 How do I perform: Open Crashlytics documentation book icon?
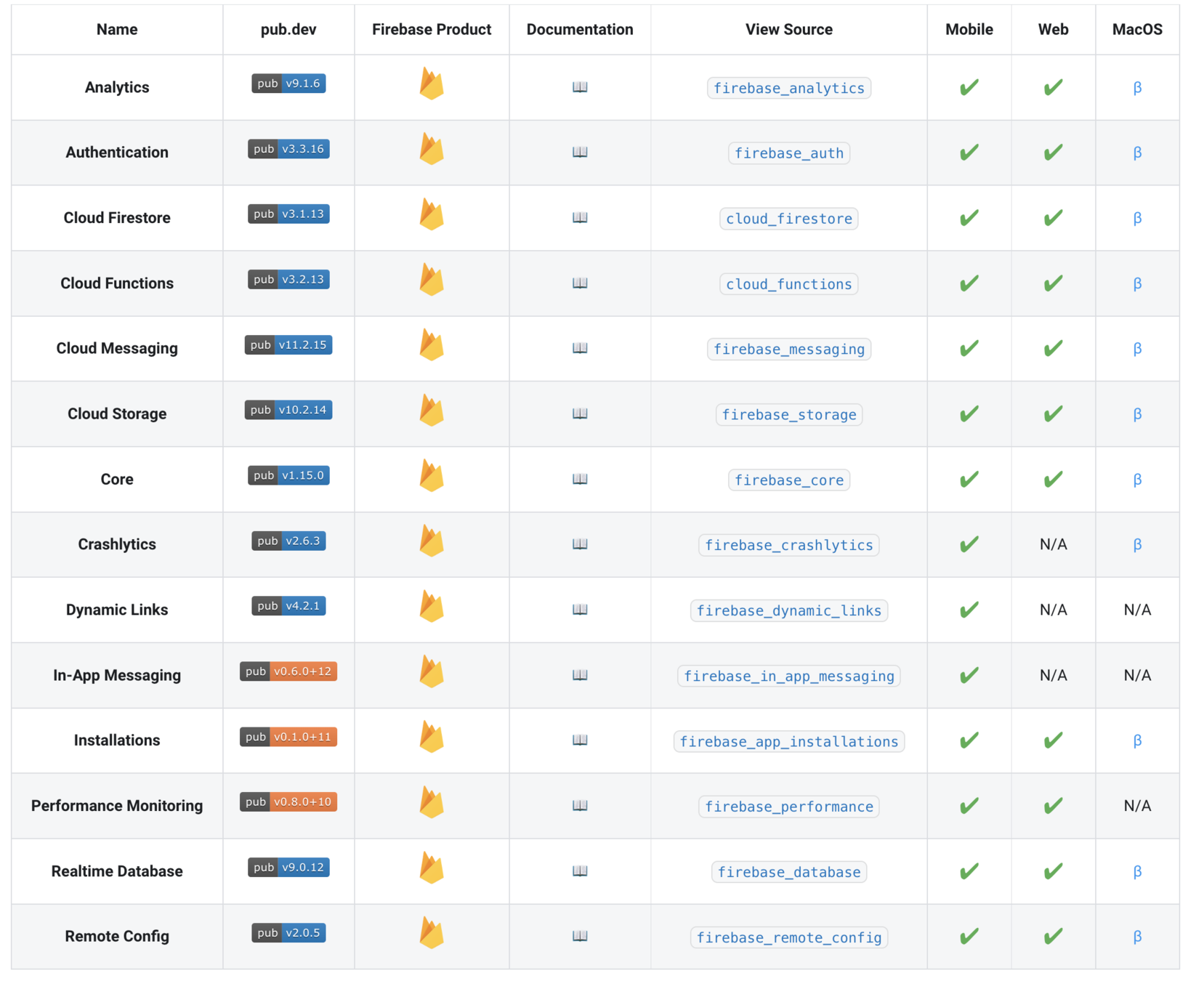(580, 544)
